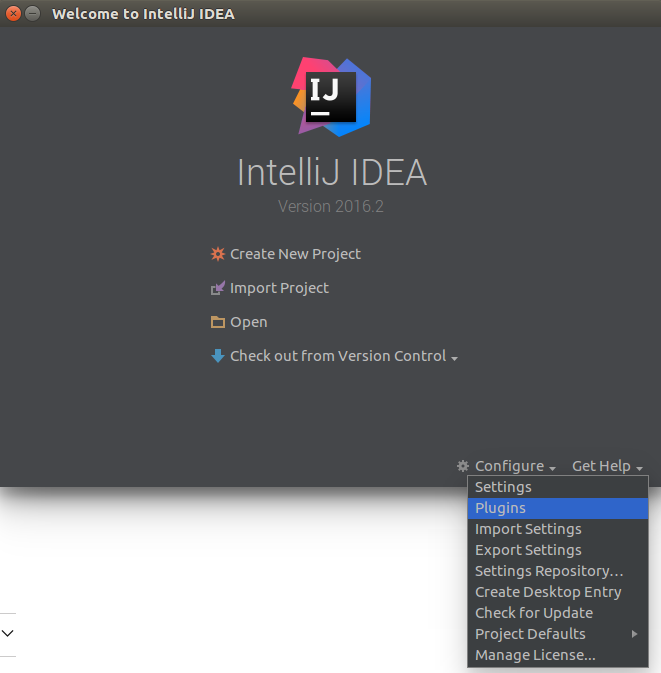
Task: Click the Open folder icon
Action: coord(218,322)
